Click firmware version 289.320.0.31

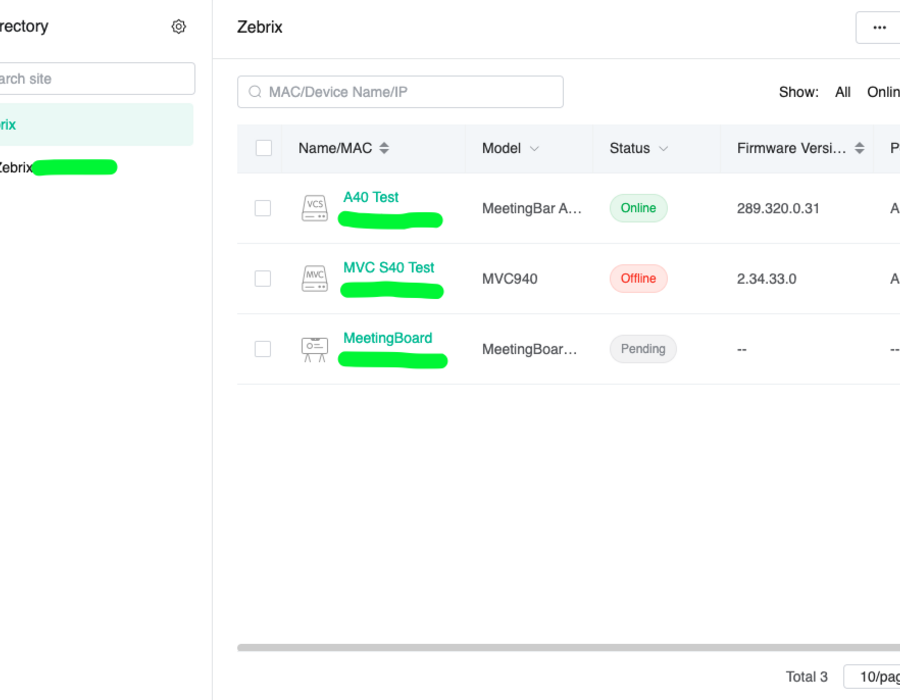pos(778,208)
